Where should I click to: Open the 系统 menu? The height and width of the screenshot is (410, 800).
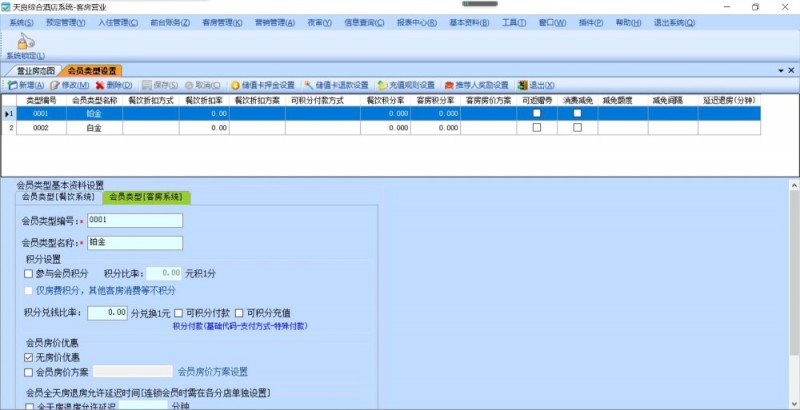coord(21,22)
